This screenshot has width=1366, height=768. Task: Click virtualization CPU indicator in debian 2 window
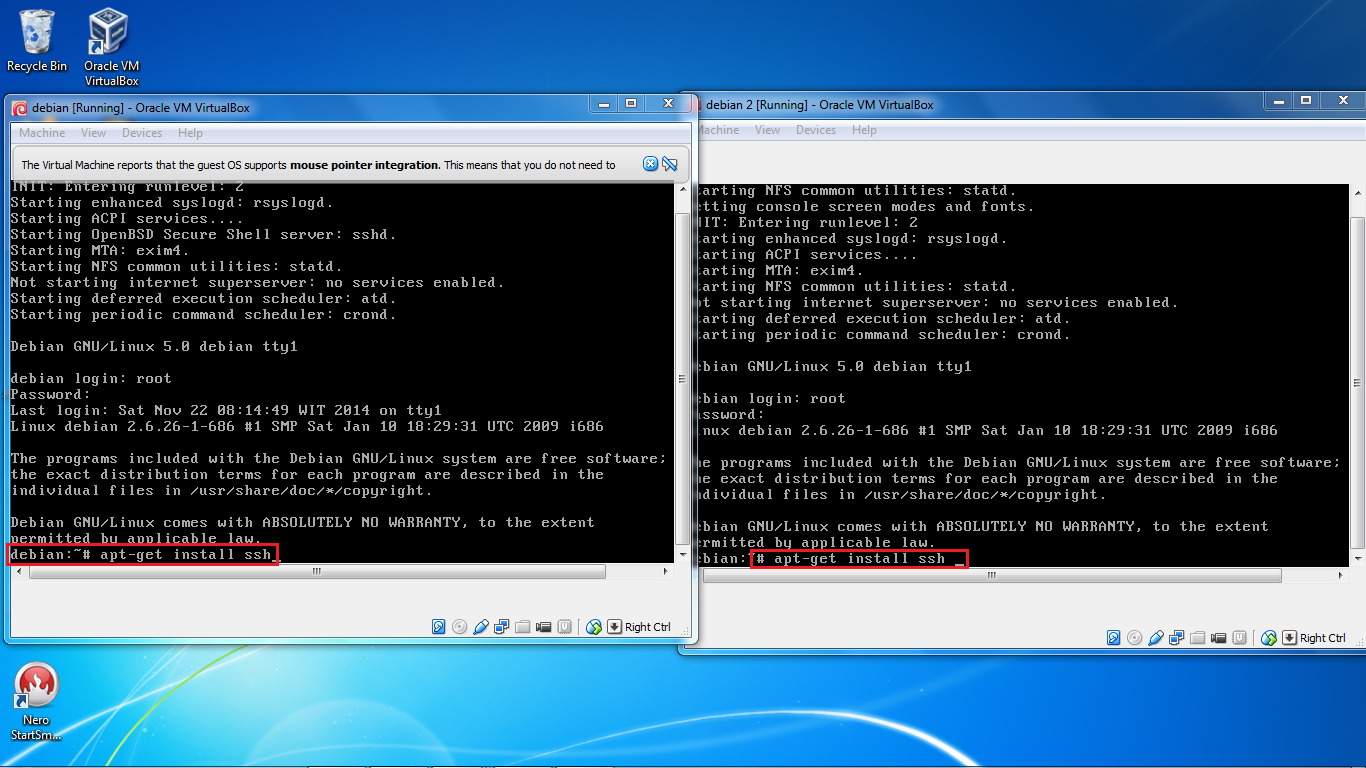pos(1240,638)
